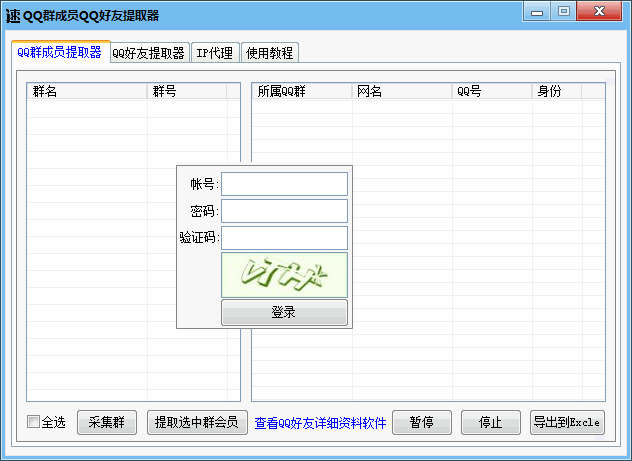
Task: Sort by the 群名 column header
Action: tap(87, 91)
